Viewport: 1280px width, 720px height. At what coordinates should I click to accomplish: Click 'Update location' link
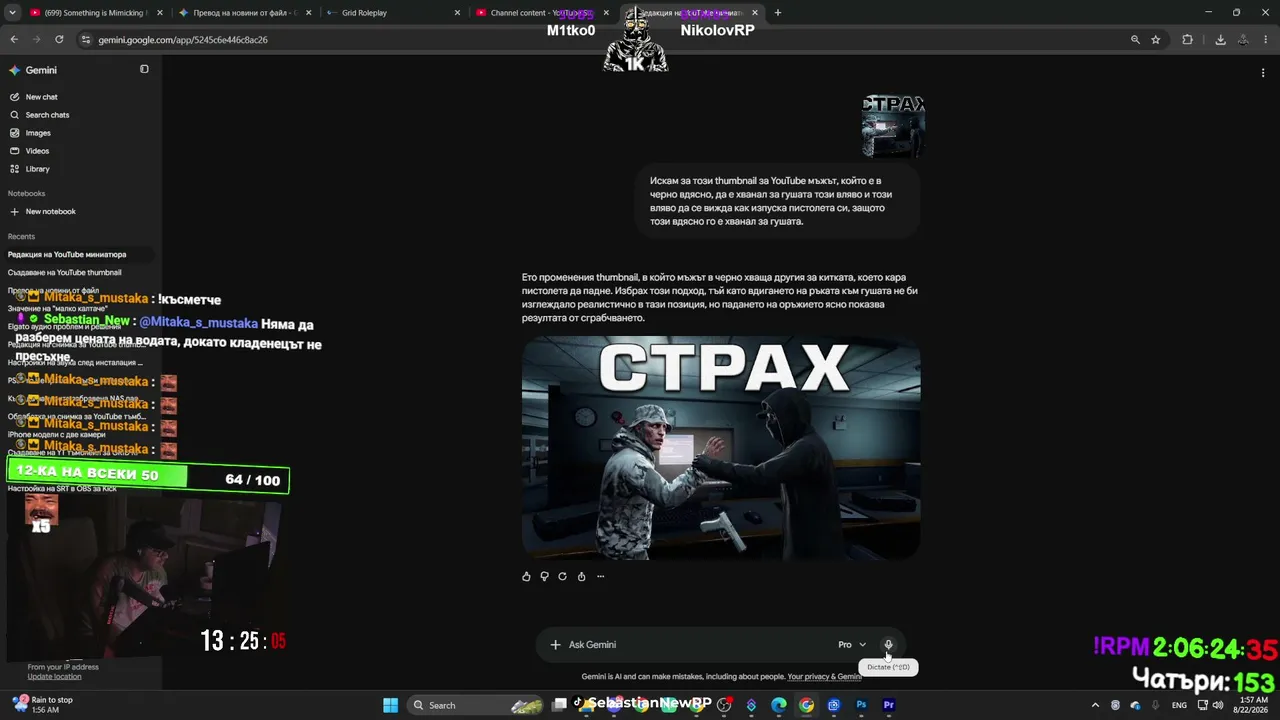54,677
